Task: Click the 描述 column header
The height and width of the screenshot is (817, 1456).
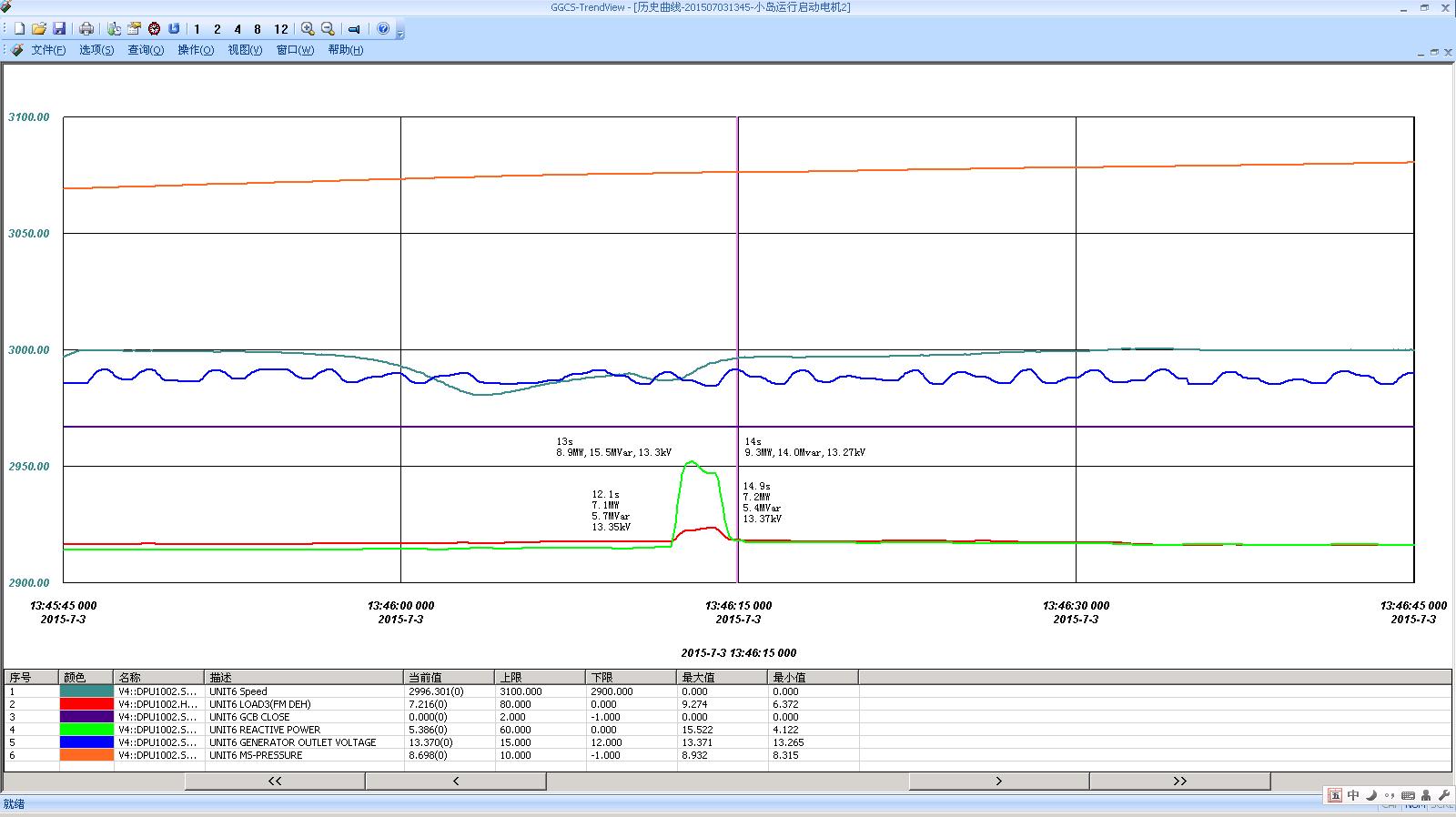Action: [x=305, y=678]
